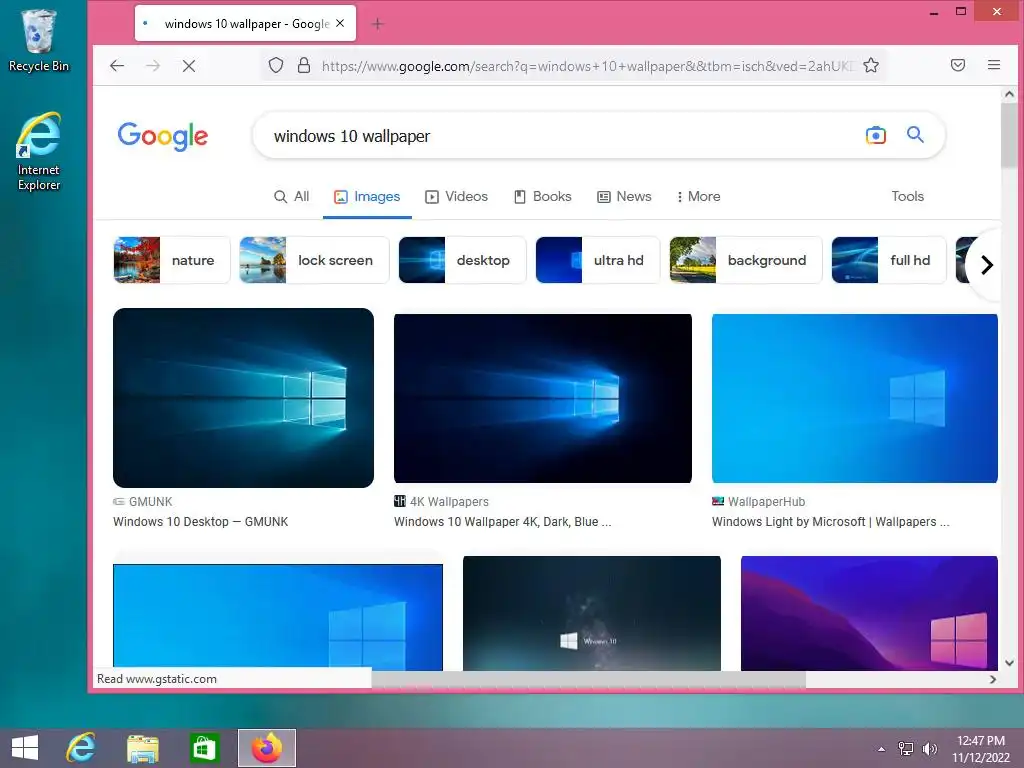1024x768 pixels.
Task: Bookmark this page with the star
Action: pos(871,65)
